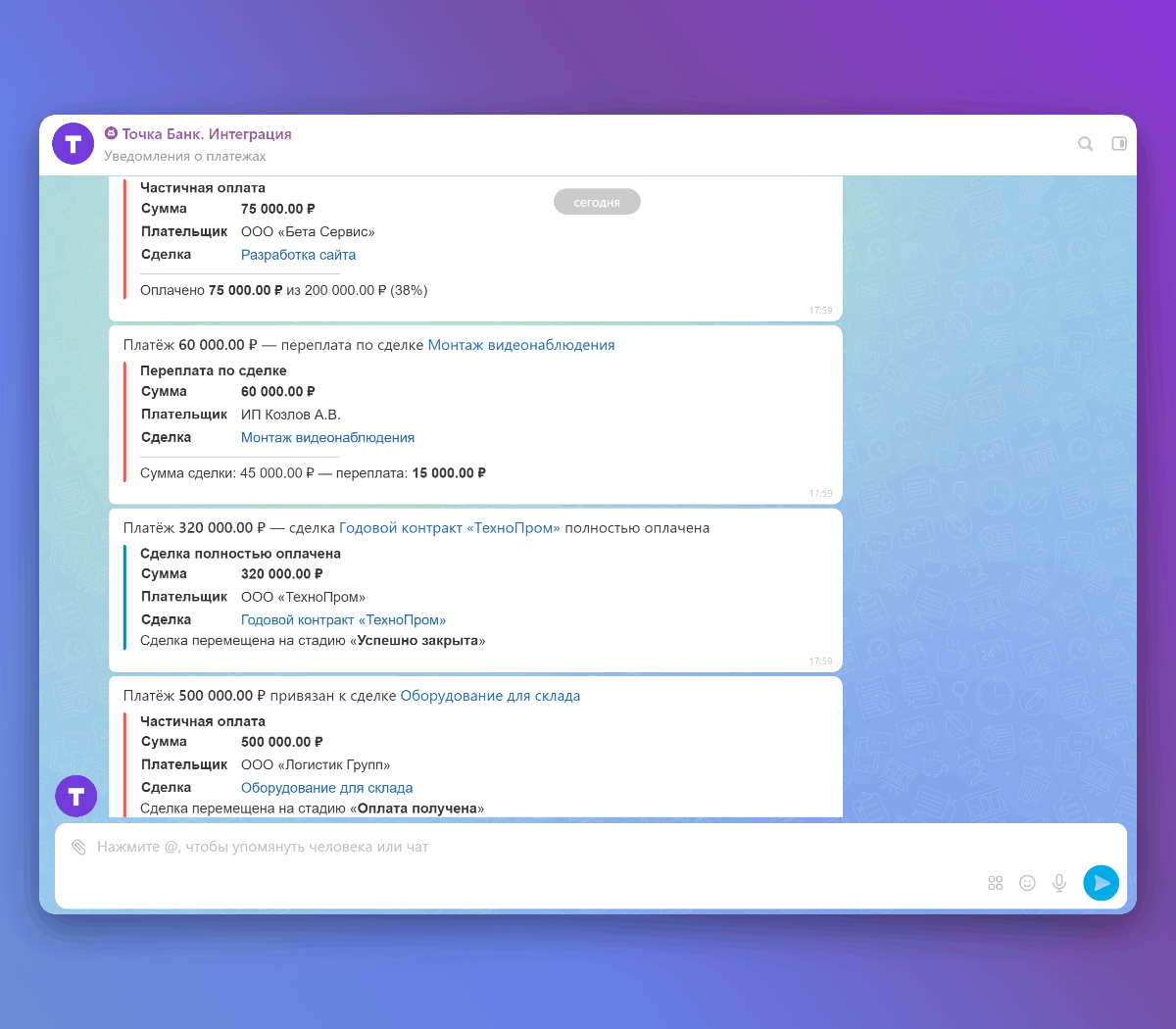Viewport: 1176px width, 1029px height.
Task: Click the paperclip attach file icon
Action: (x=79, y=847)
